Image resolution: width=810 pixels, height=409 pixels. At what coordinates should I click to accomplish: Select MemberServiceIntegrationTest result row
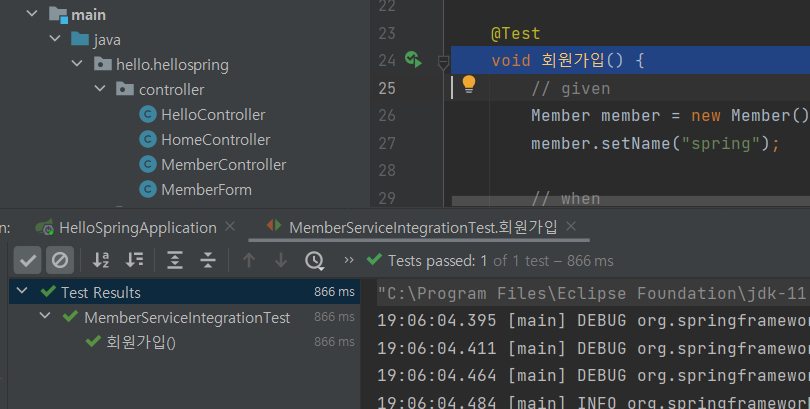pos(184,317)
